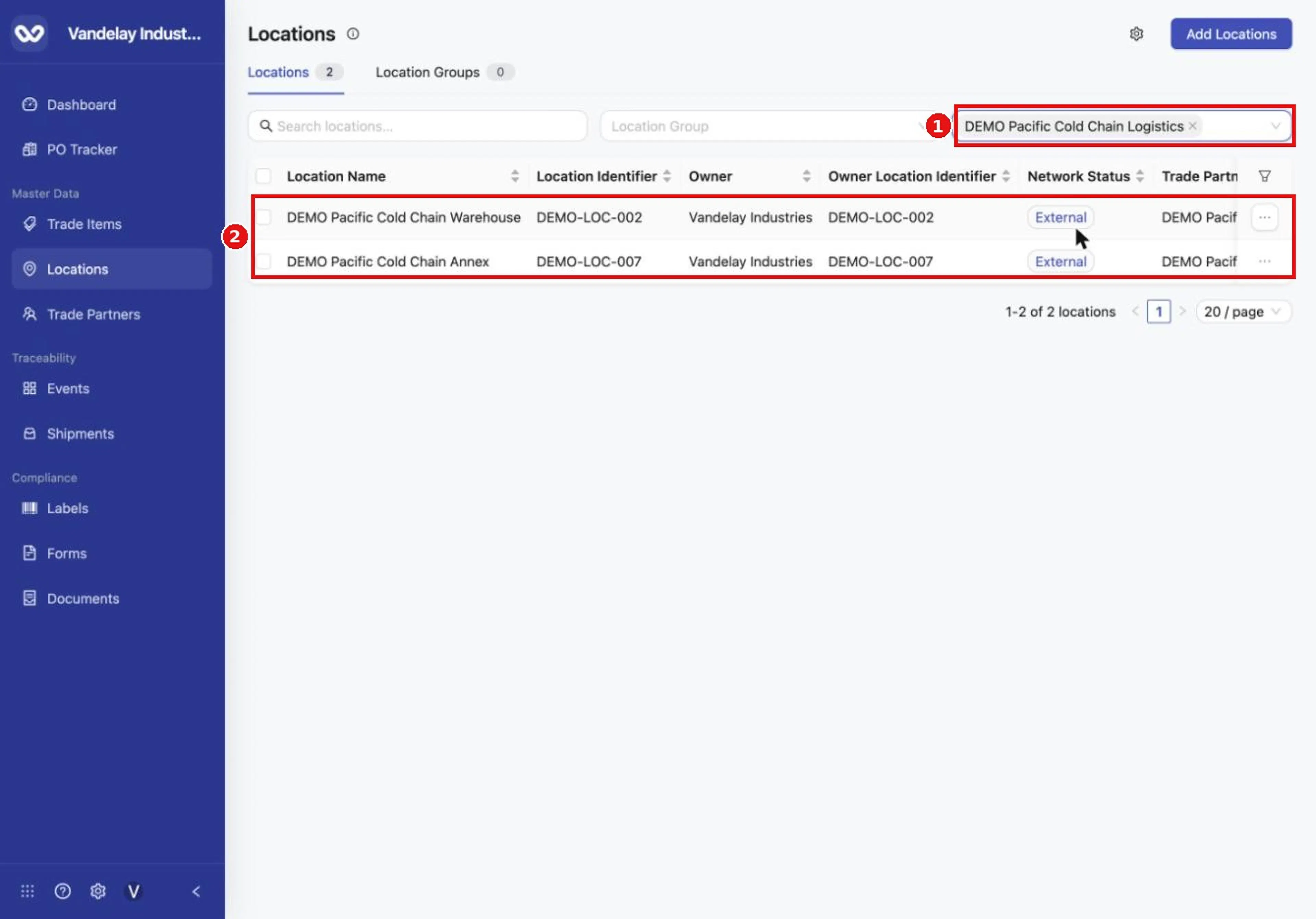Screen dimensions: 1316x919
Task: Tick the select-all checkbox in table header
Action: tap(263, 176)
